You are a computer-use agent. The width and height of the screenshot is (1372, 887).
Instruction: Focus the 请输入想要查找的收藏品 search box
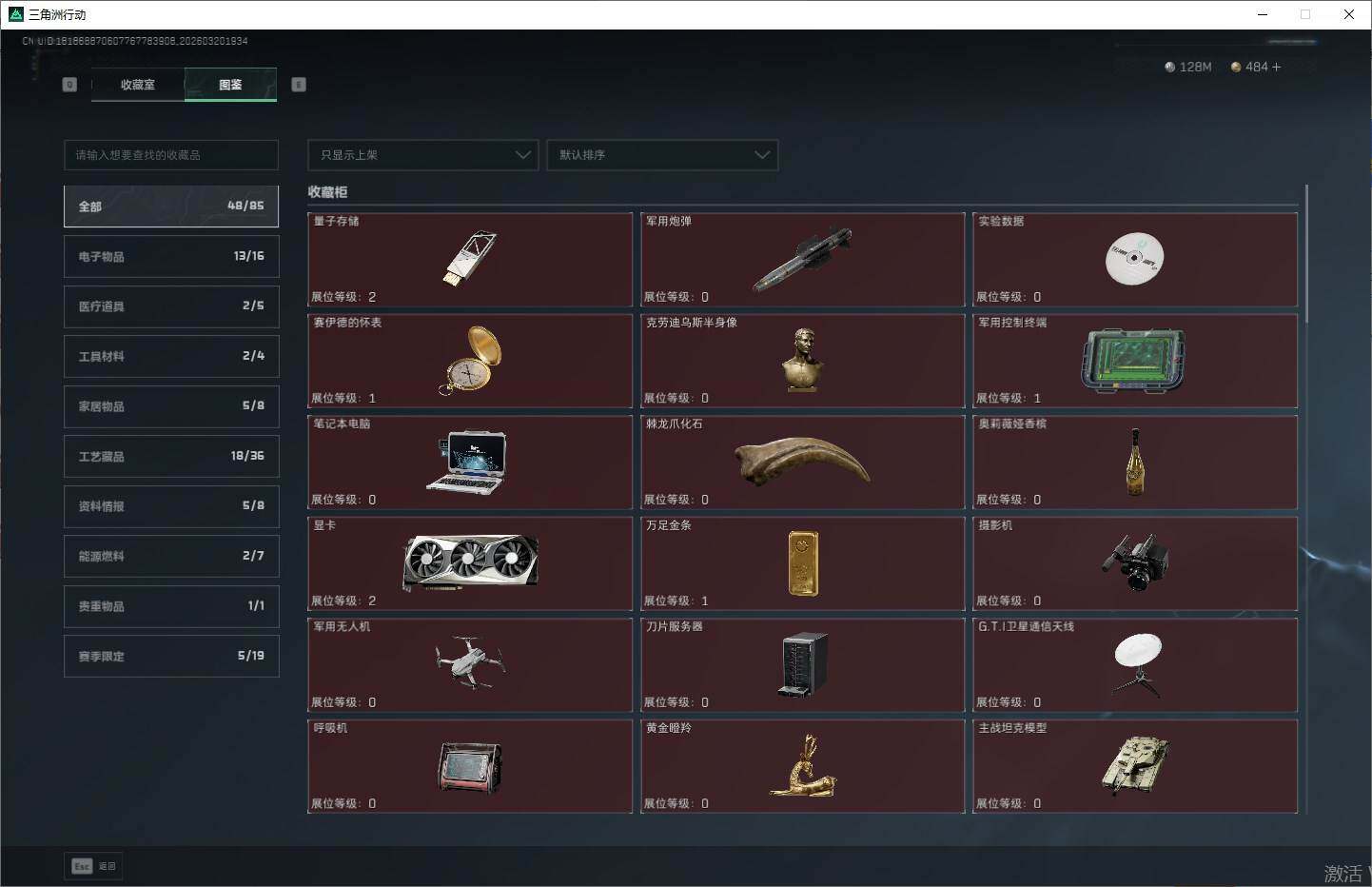(171, 155)
